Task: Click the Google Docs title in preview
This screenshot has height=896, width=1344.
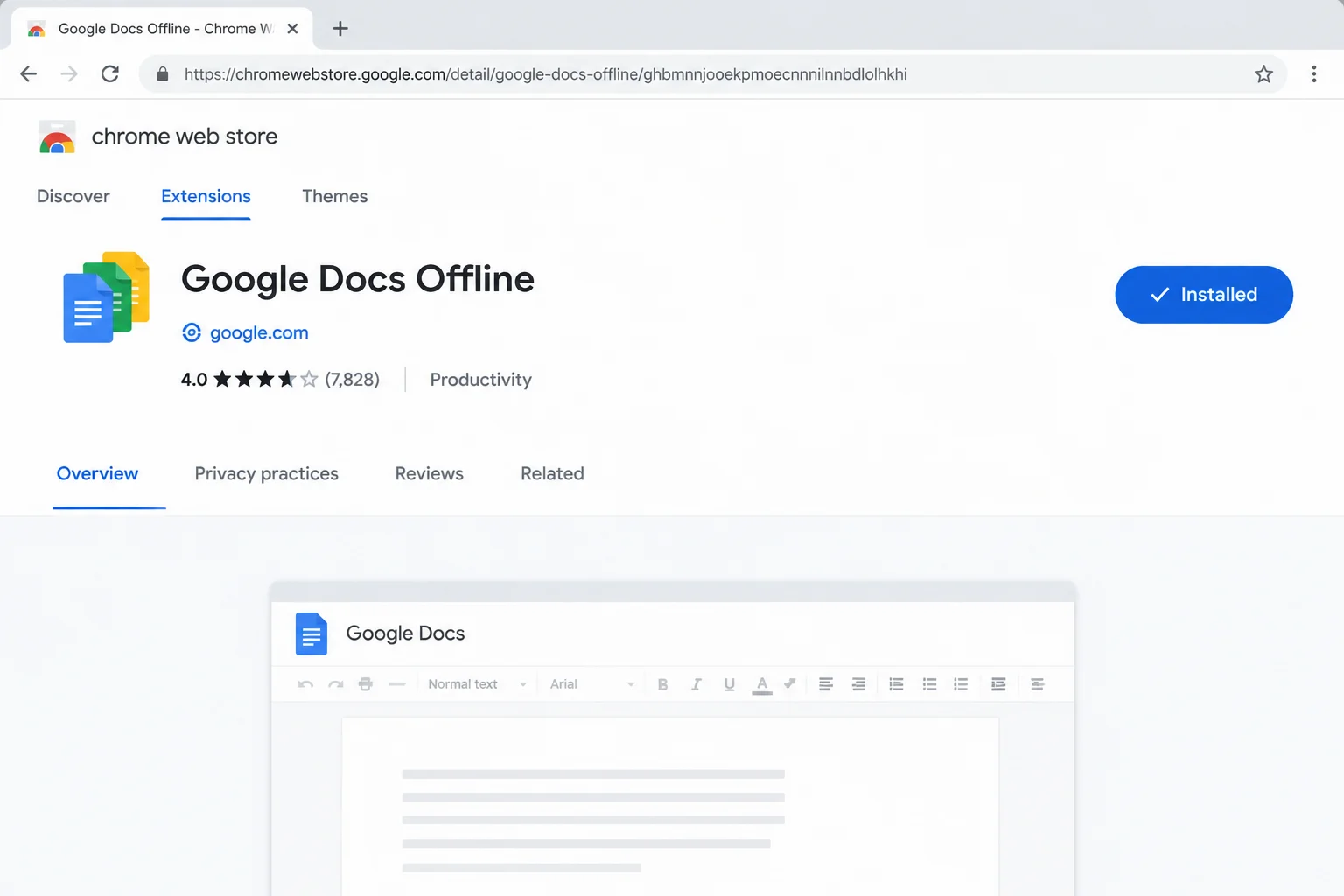Action: pyautogui.click(x=405, y=633)
